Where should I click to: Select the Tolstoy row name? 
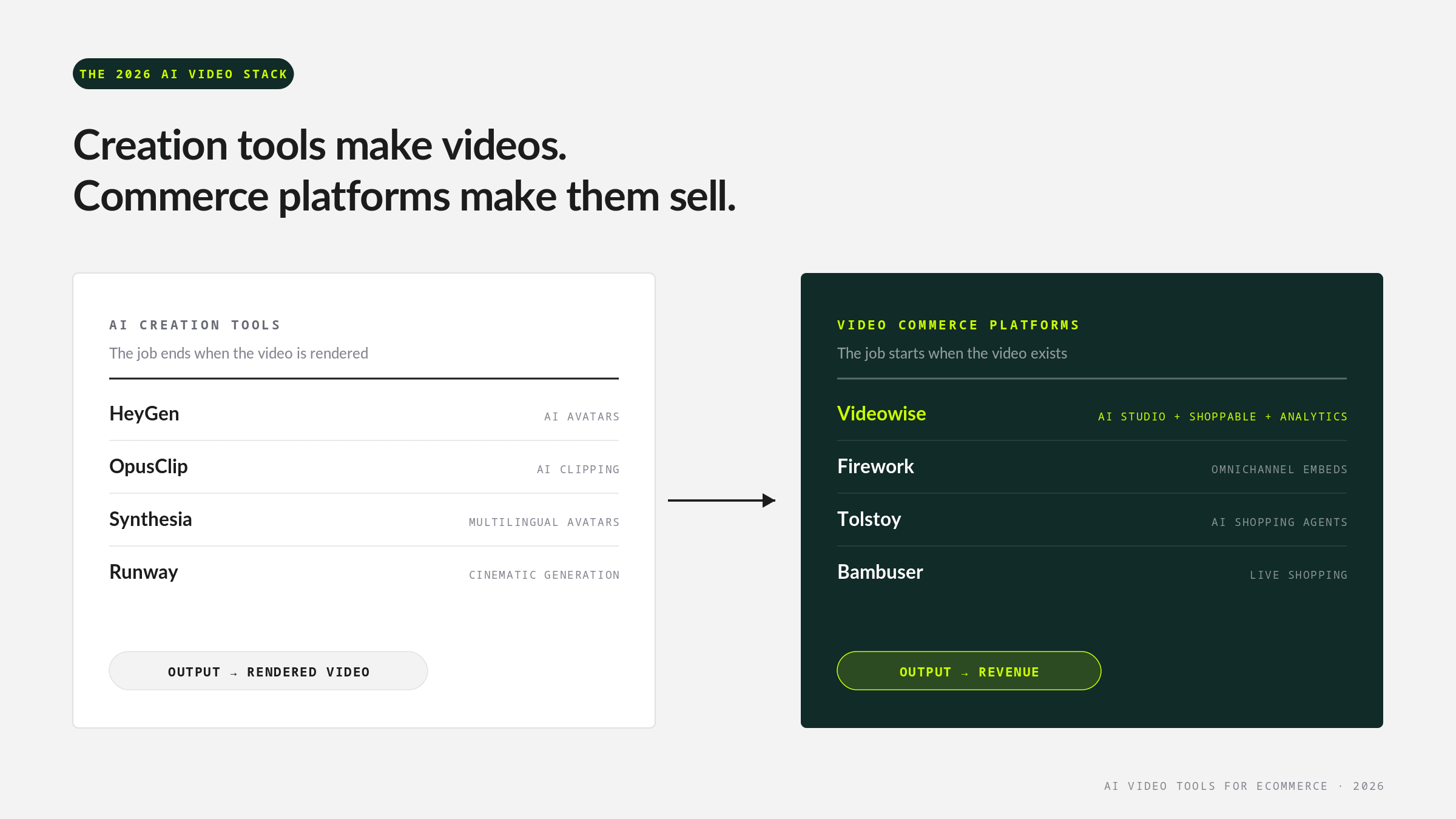[869, 519]
